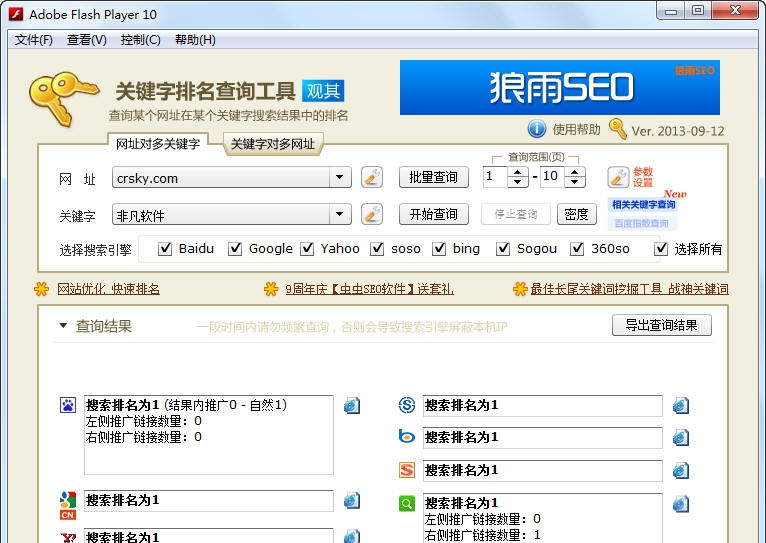The height and width of the screenshot is (543, 766).
Task: Switch to the 关键字对多网址 tab
Action: point(273,144)
